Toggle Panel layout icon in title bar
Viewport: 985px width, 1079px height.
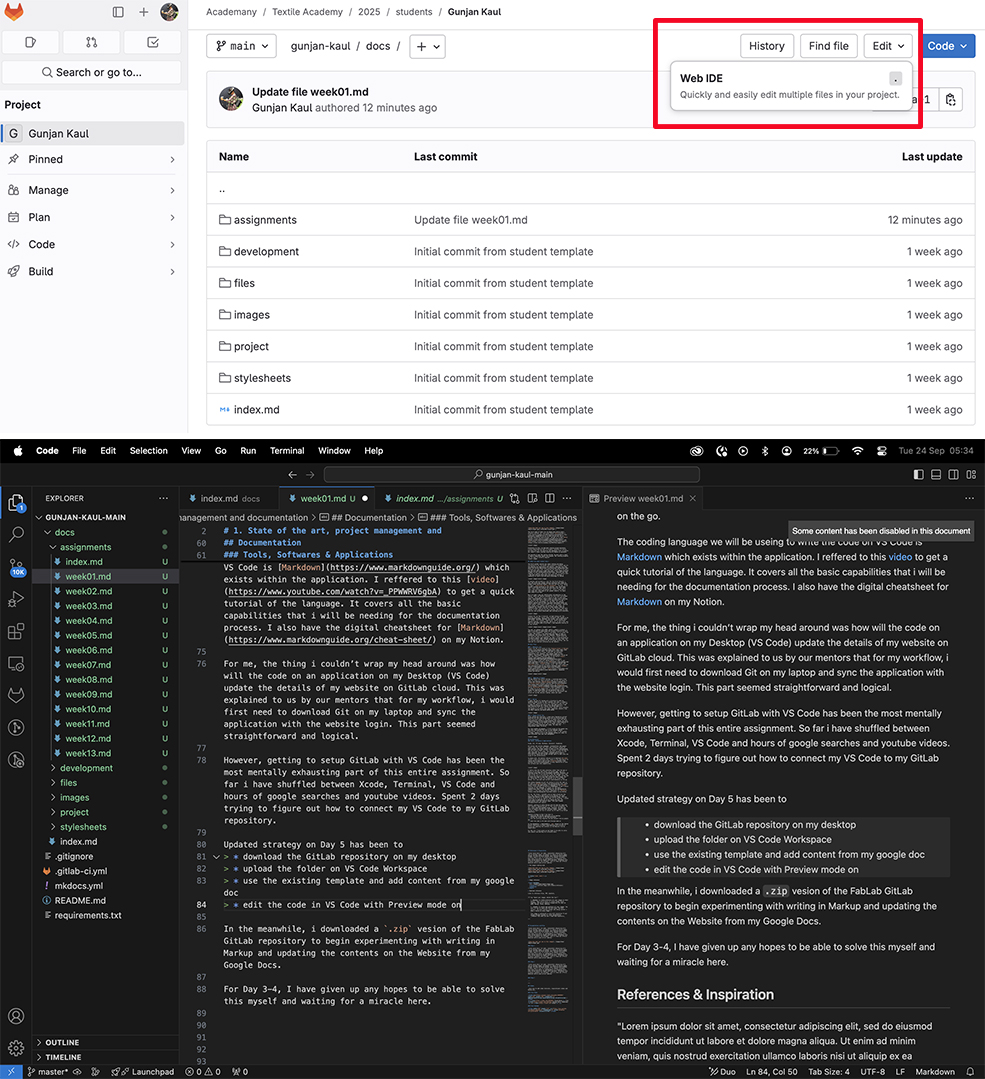coord(935,475)
